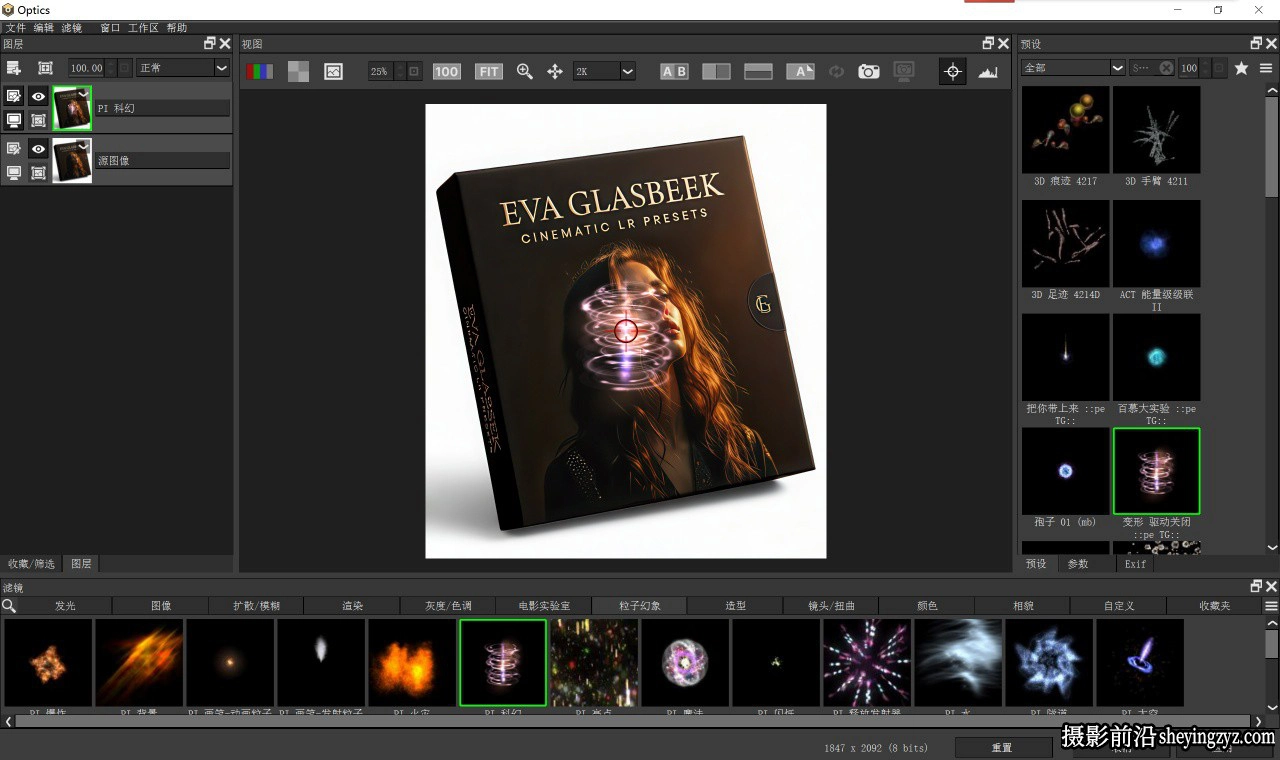Click the 源图像 layer name

tap(163, 160)
